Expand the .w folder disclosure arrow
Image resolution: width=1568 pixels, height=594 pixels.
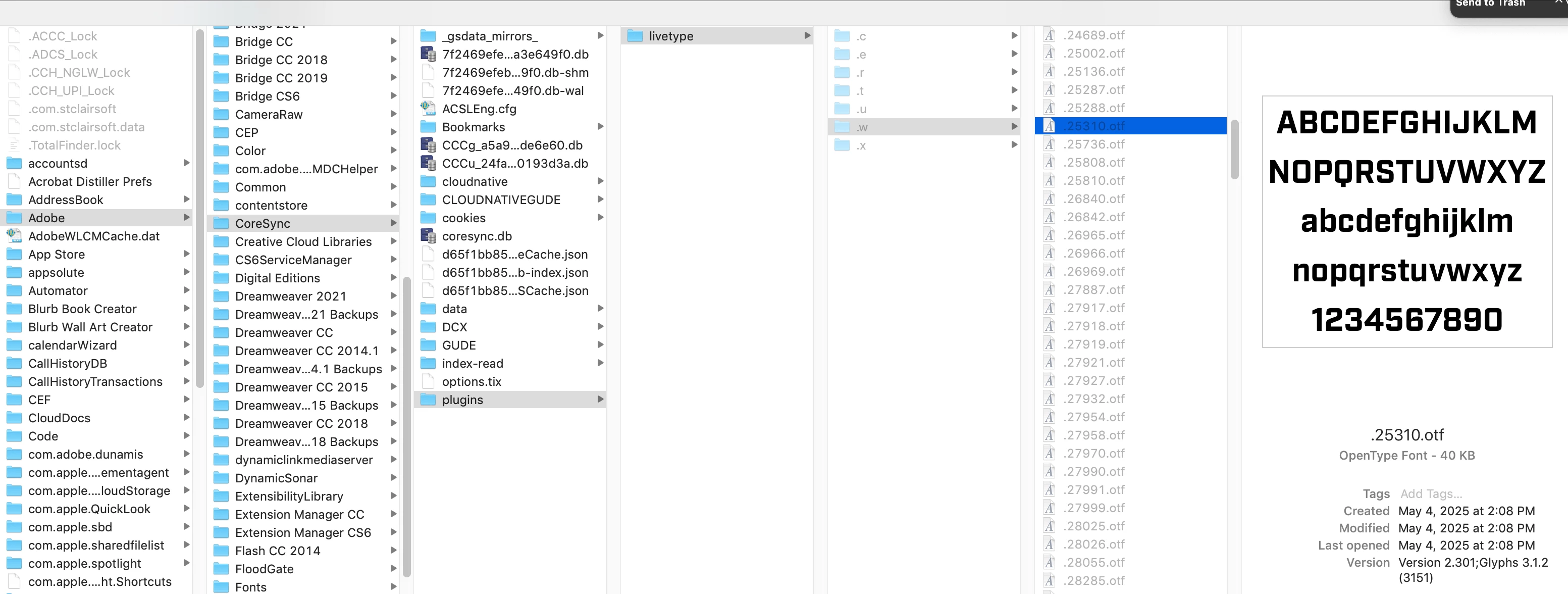tap(1014, 127)
